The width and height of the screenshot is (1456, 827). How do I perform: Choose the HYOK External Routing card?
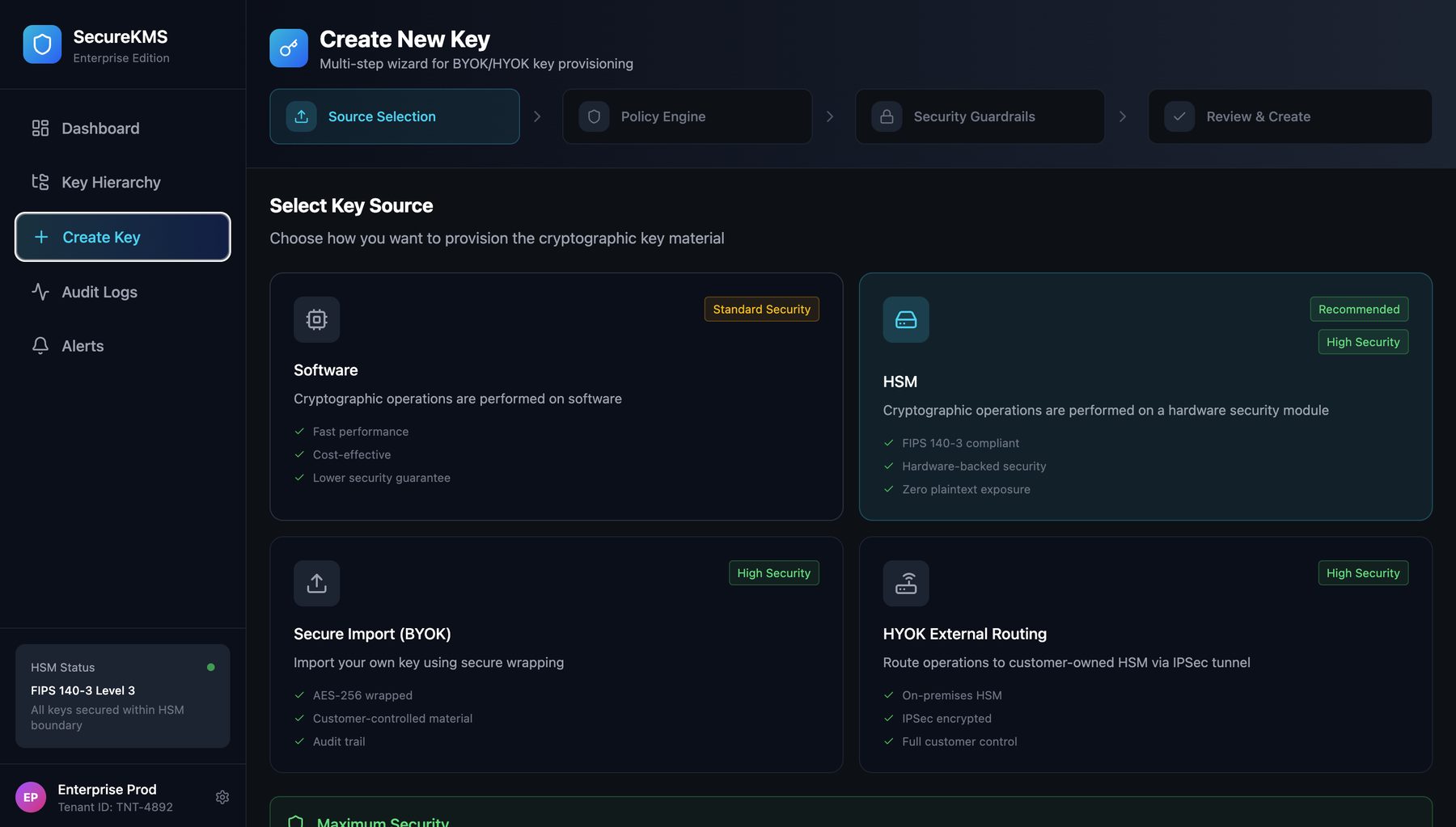click(x=1145, y=655)
